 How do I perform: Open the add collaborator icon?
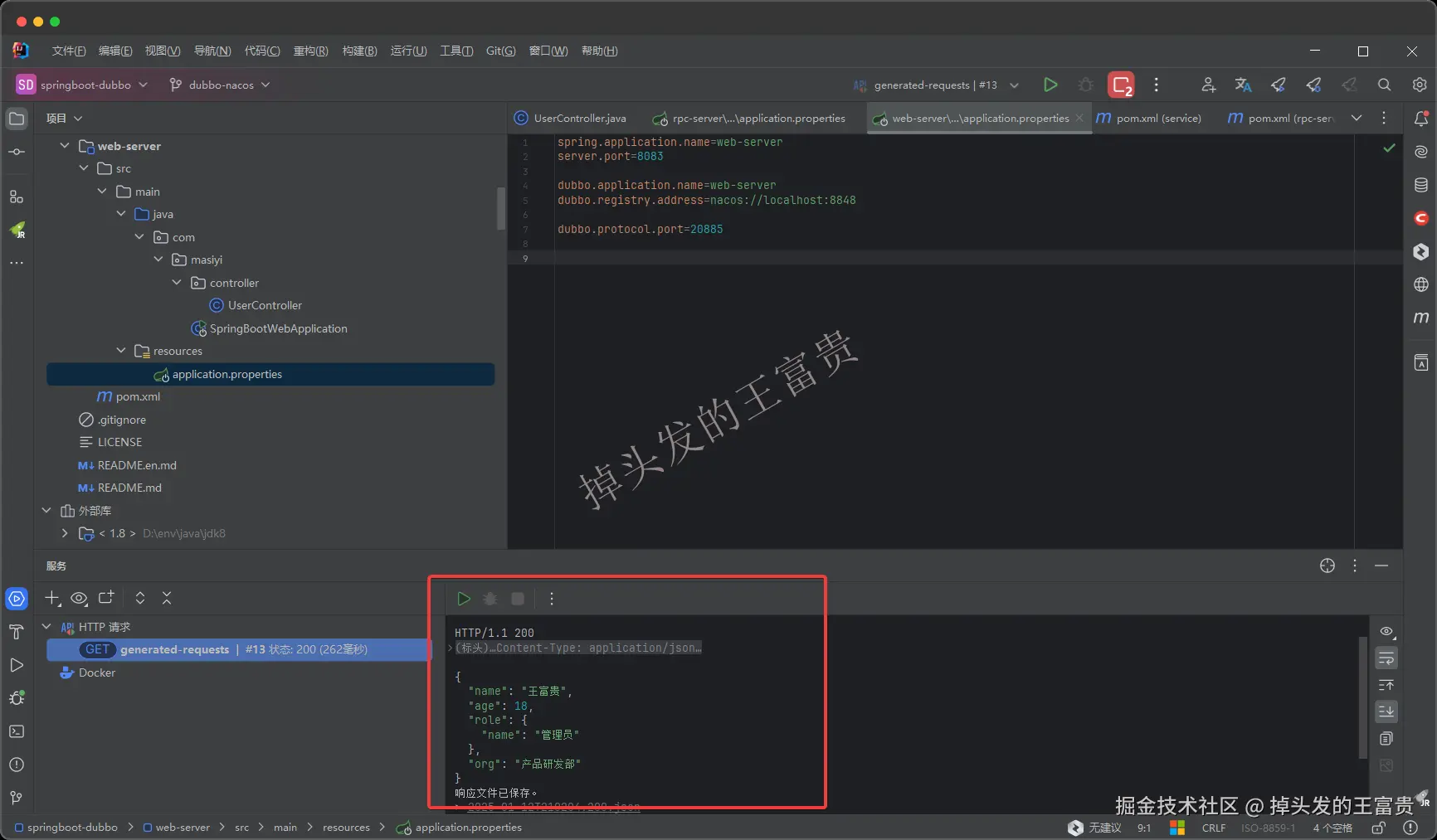pos(1208,85)
